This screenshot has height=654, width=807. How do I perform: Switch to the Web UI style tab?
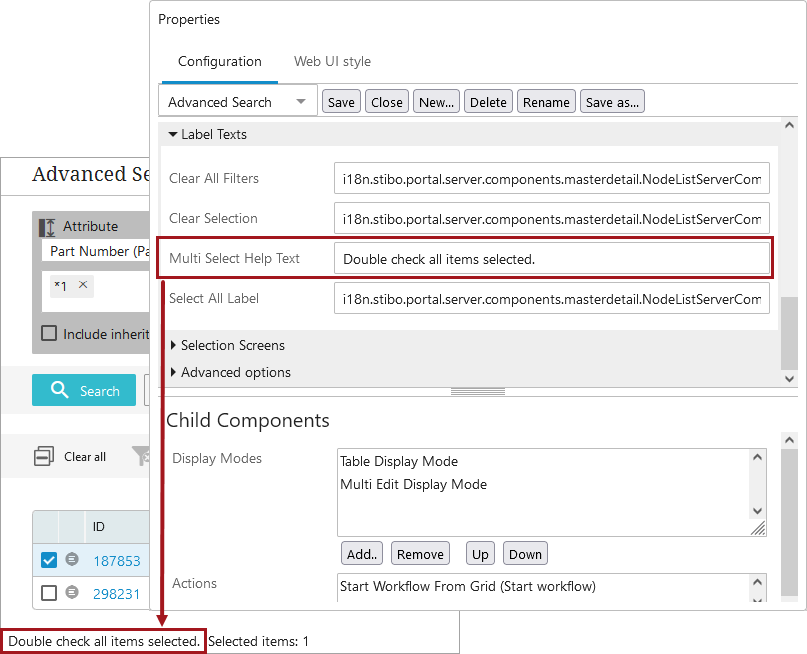coord(332,62)
